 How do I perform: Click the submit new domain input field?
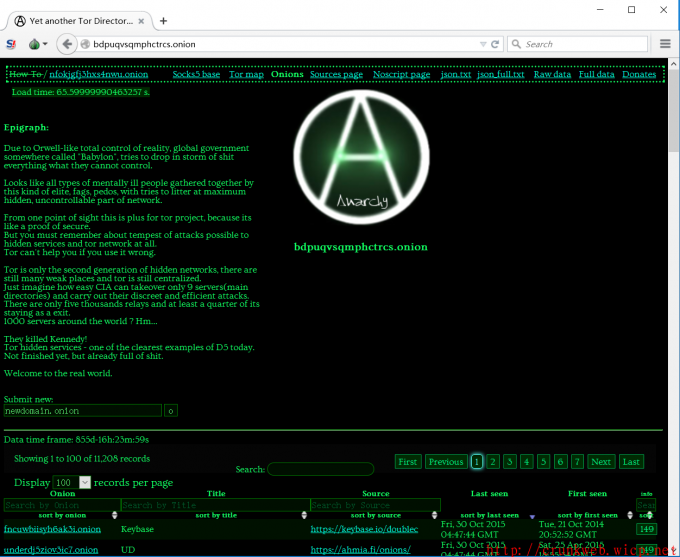coord(82,411)
